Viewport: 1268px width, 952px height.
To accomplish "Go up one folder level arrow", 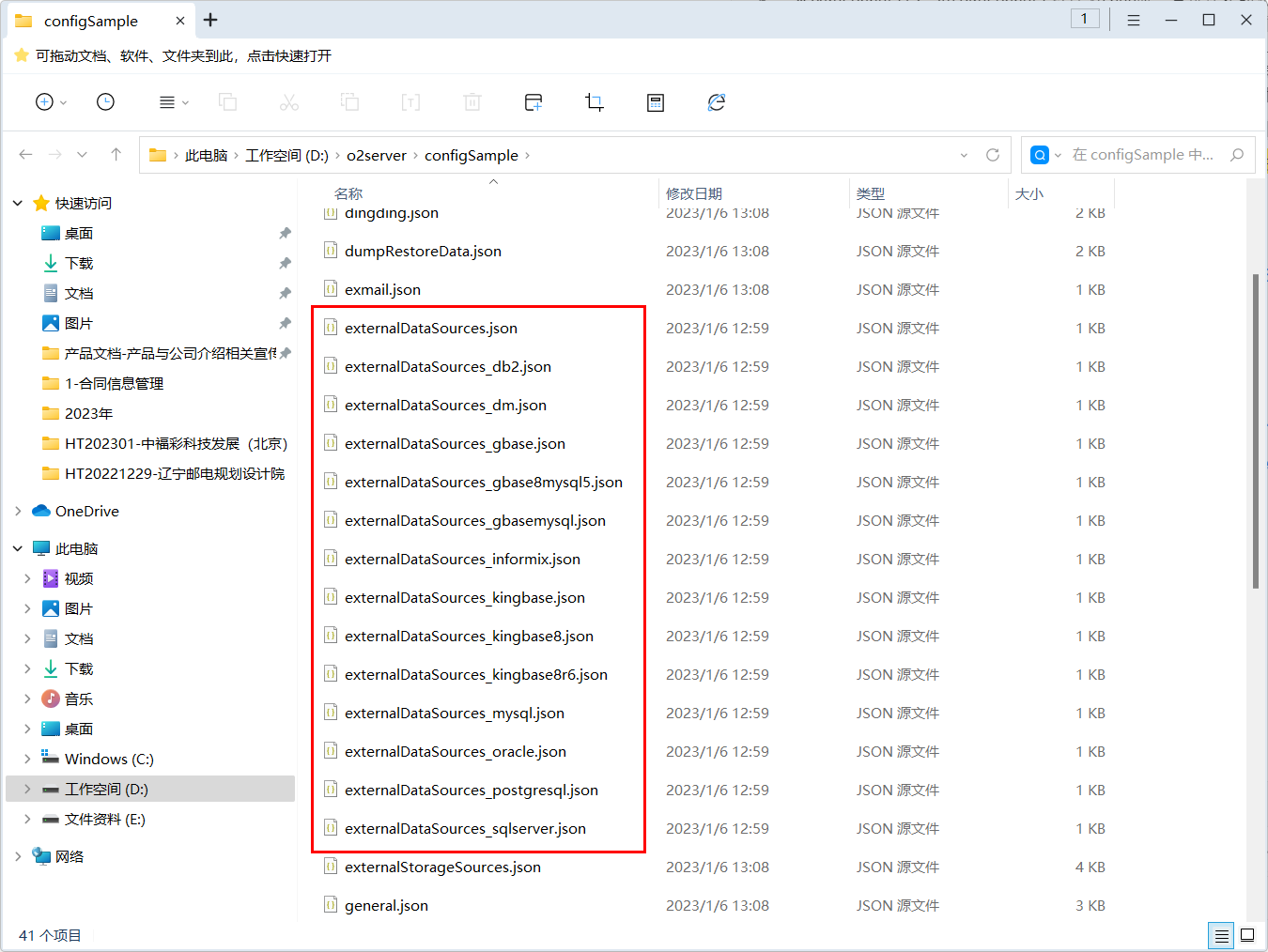I will click(x=116, y=155).
